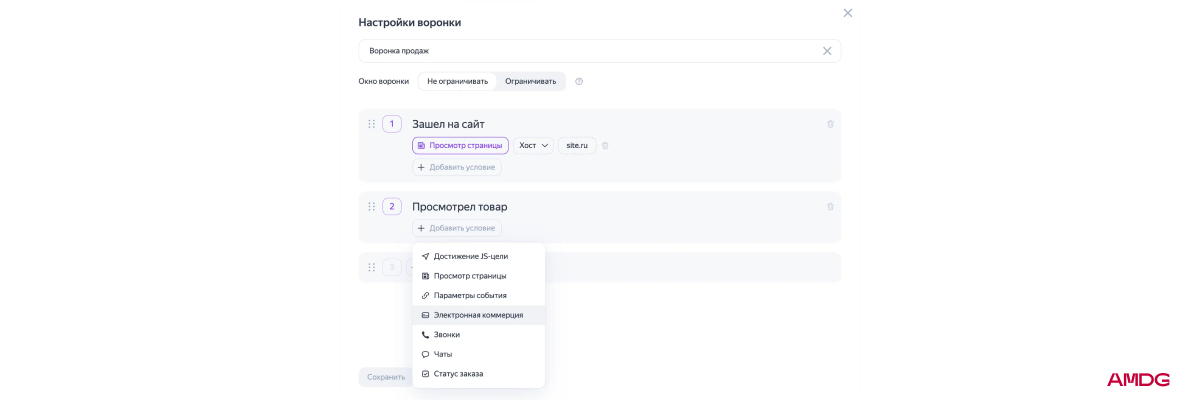Select the step number 1 badge

(391, 124)
